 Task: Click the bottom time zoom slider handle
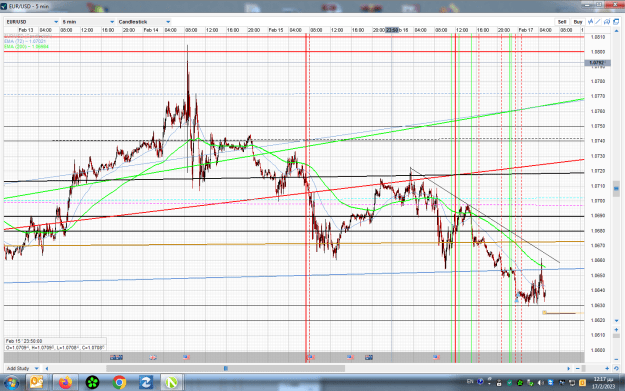(584, 369)
